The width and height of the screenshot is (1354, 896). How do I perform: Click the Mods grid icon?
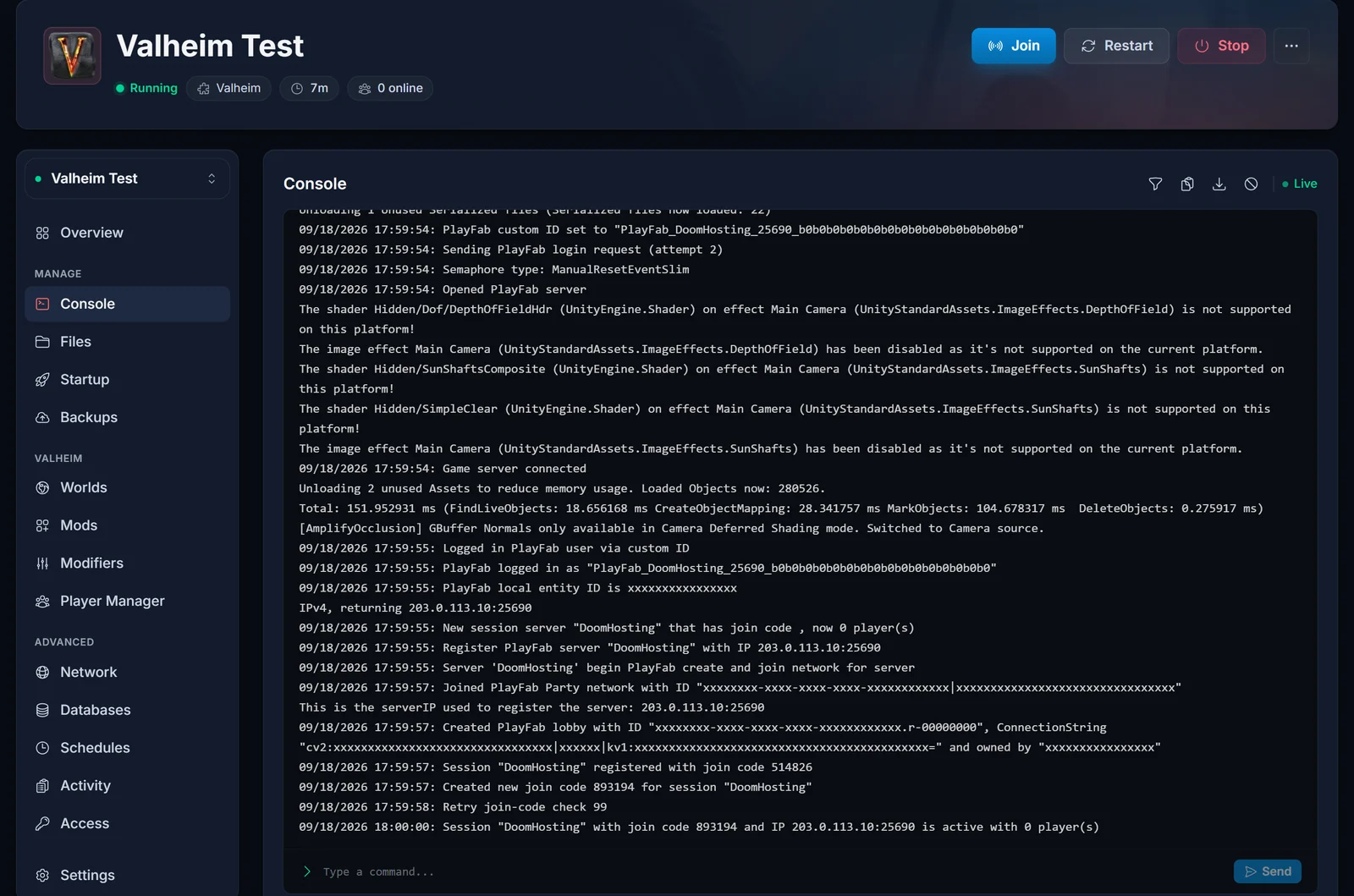pyautogui.click(x=42, y=525)
